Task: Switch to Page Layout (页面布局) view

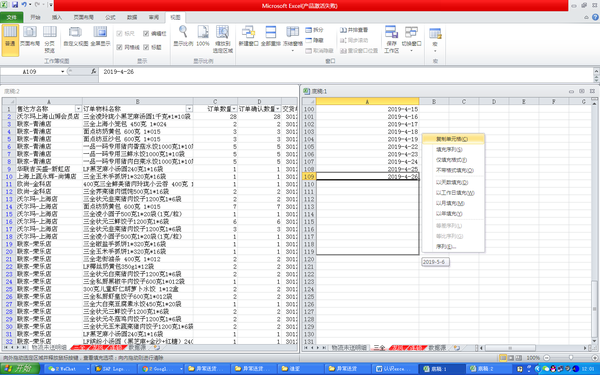Action: coord(30,37)
